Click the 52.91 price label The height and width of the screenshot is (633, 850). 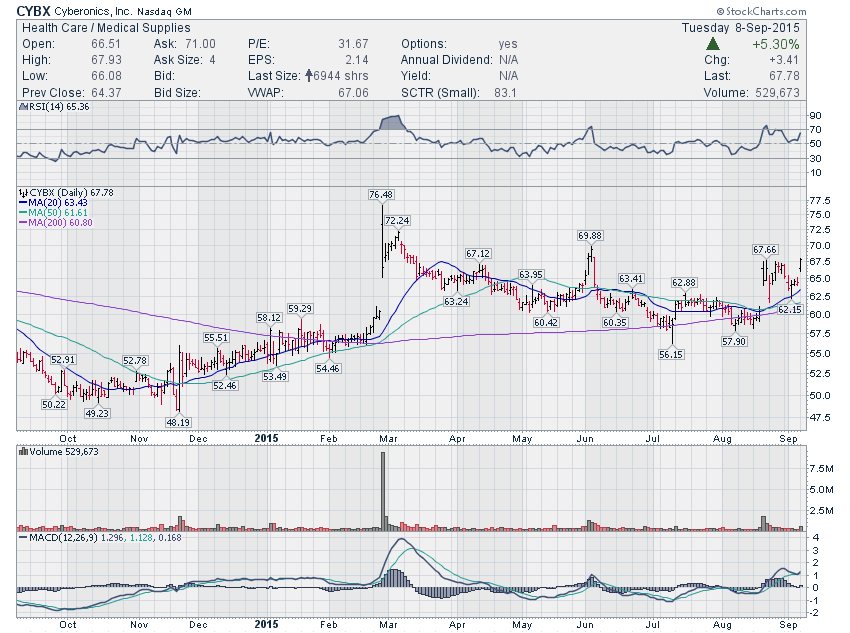63,360
